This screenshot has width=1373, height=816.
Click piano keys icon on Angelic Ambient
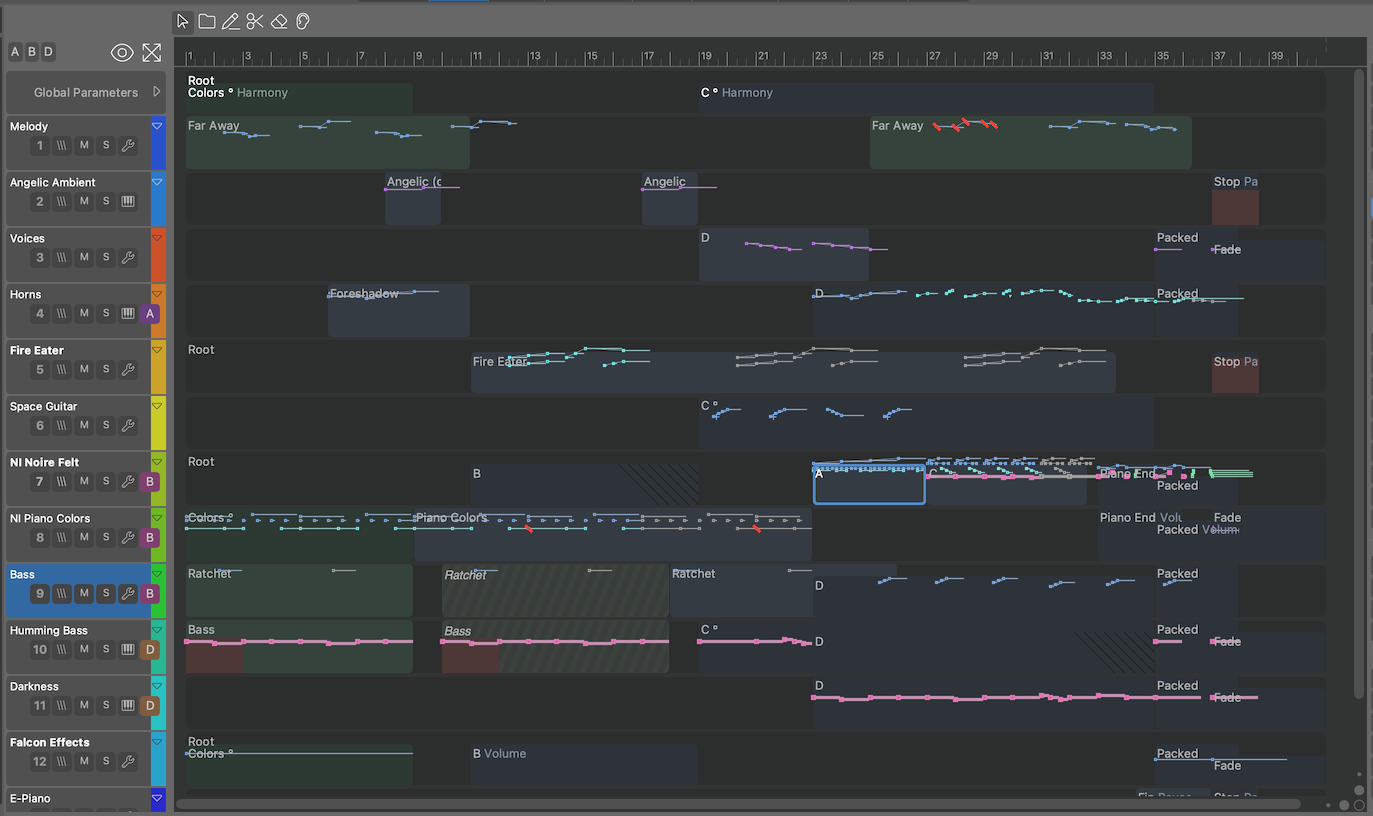(x=128, y=202)
